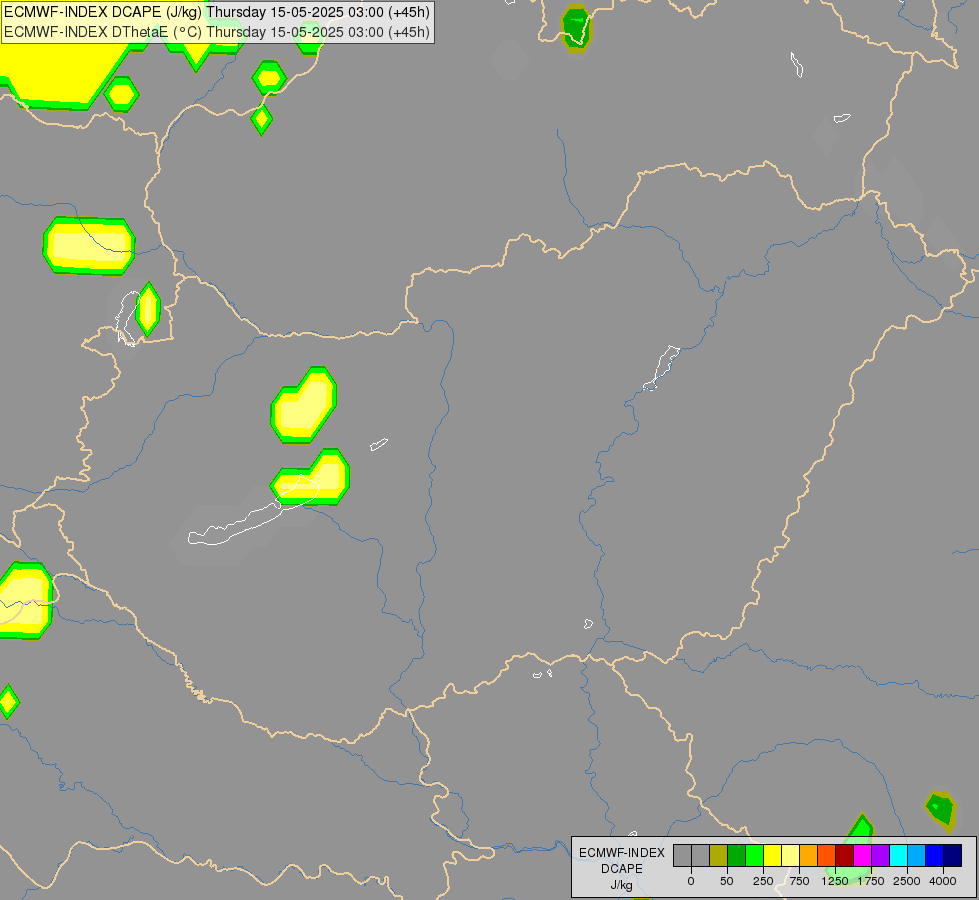Pick the cyan legend swatch
Image resolution: width=979 pixels, height=900 pixels.
click(898, 856)
